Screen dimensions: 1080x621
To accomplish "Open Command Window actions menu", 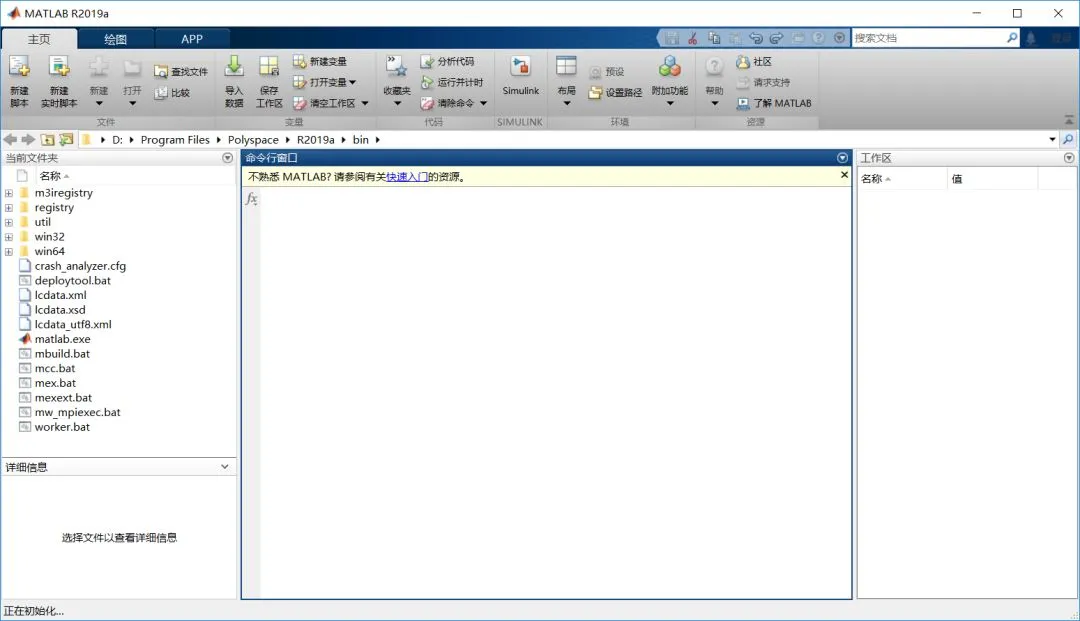I will [842, 158].
